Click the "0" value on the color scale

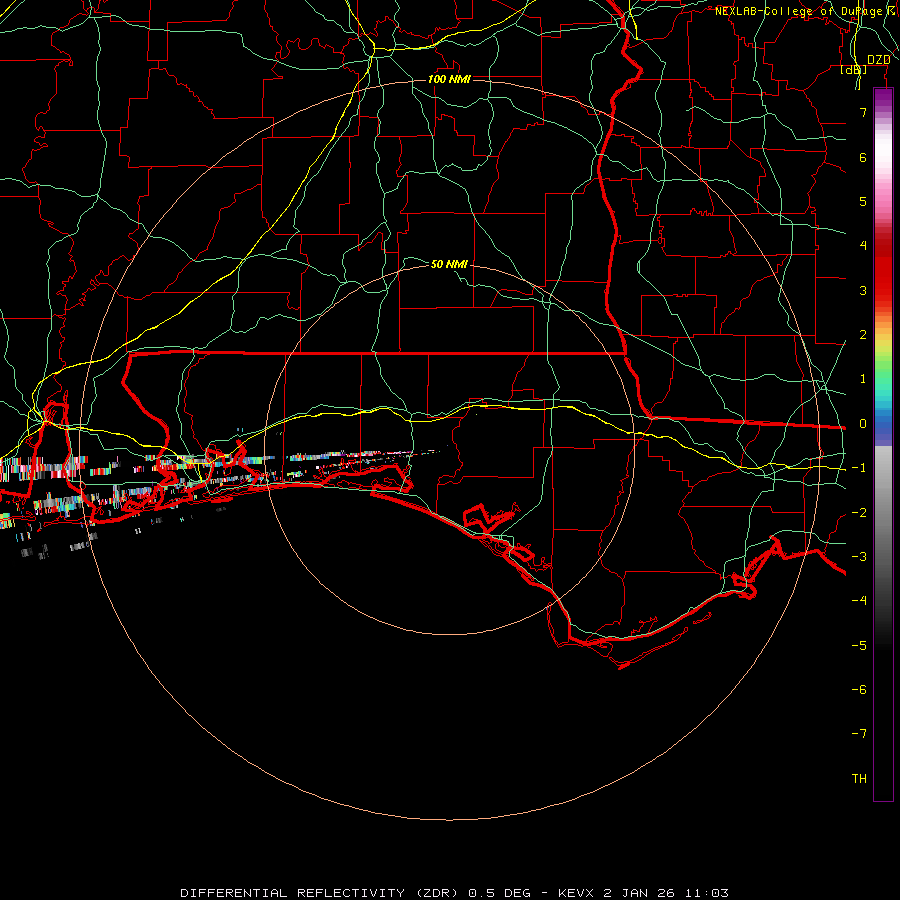863,424
